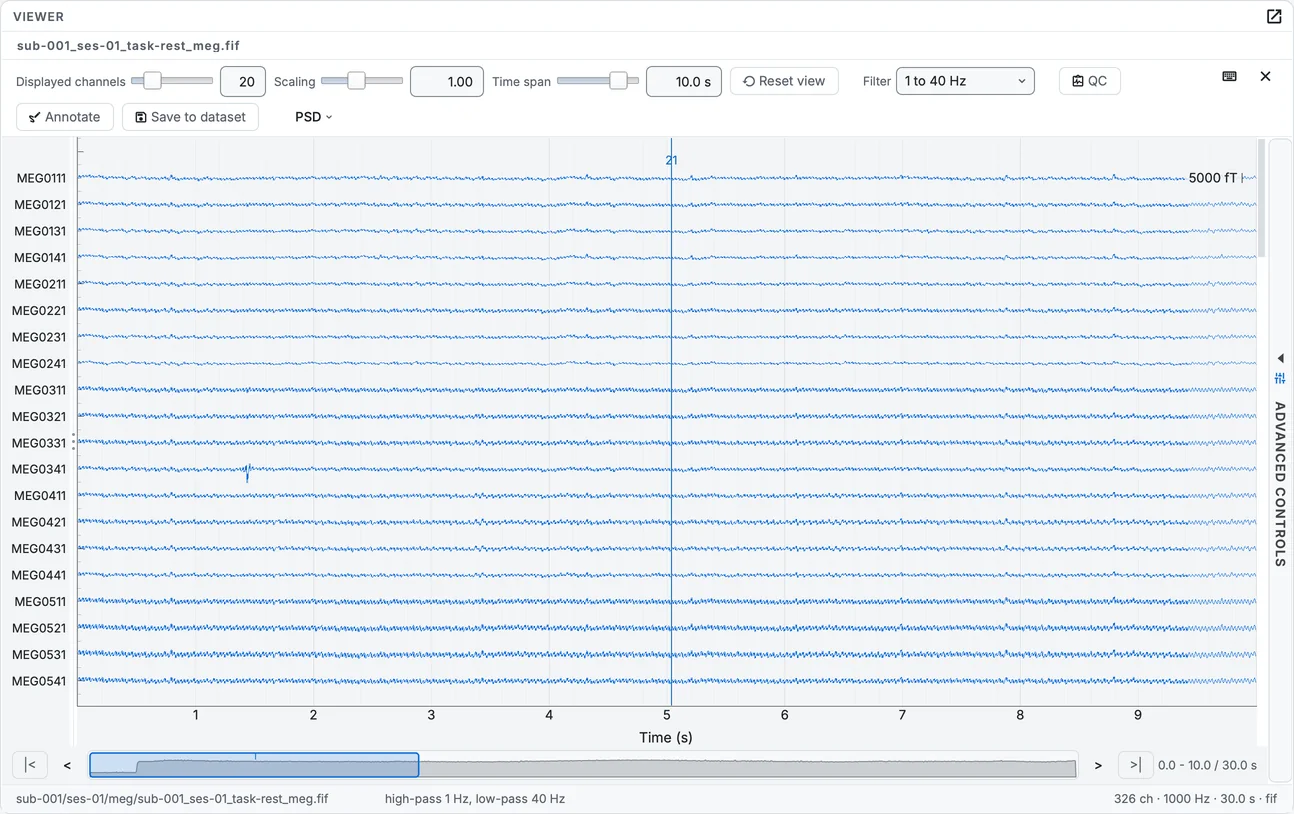Open the advanced controls sliders icon
Viewport: 1294px width, 814px height.
[1280, 378]
